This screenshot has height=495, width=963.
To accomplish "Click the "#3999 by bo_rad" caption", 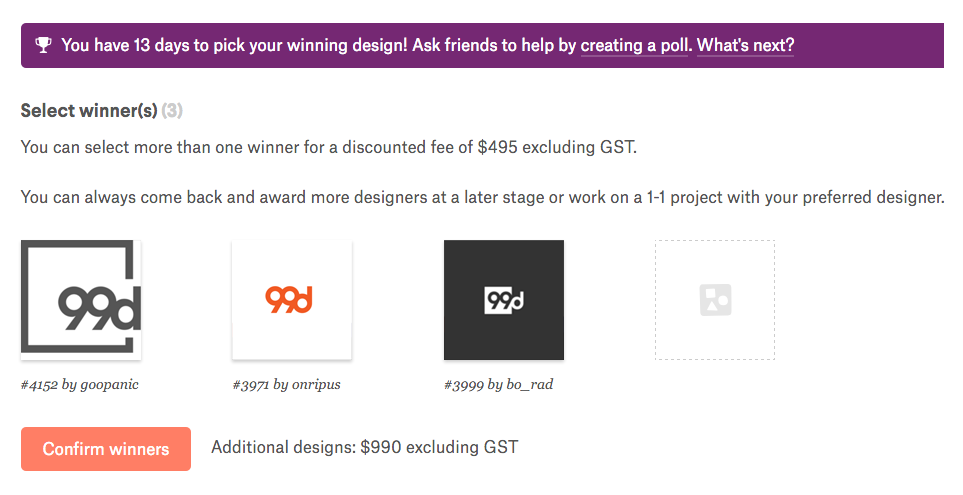I will (498, 384).
